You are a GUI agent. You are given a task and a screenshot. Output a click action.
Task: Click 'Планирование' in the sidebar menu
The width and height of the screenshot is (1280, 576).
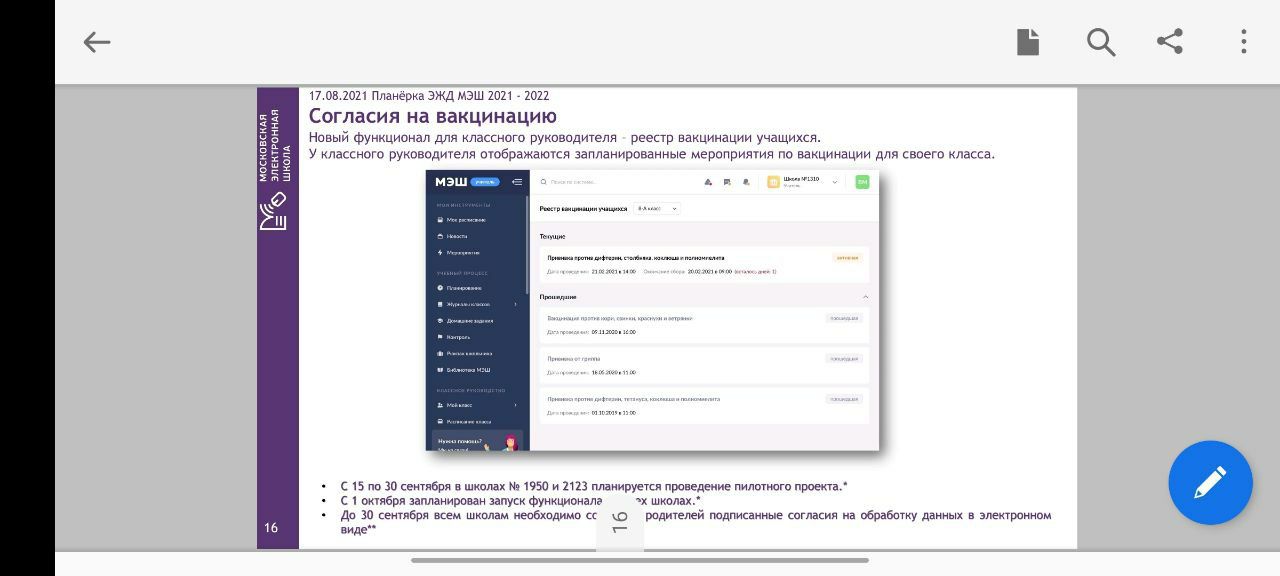click(x=459, y=288)
